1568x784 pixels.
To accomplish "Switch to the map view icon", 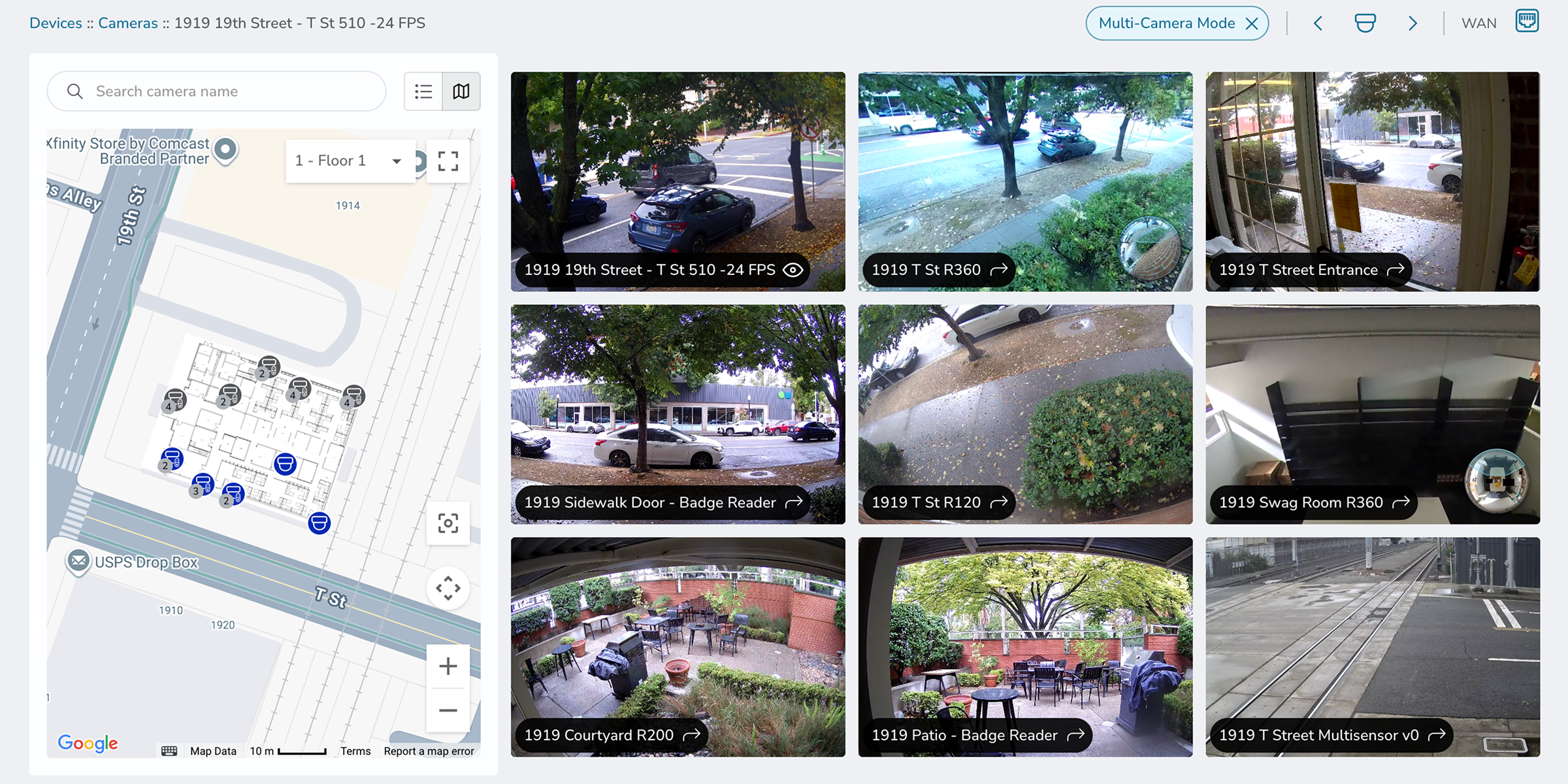I will coord(461,91).
